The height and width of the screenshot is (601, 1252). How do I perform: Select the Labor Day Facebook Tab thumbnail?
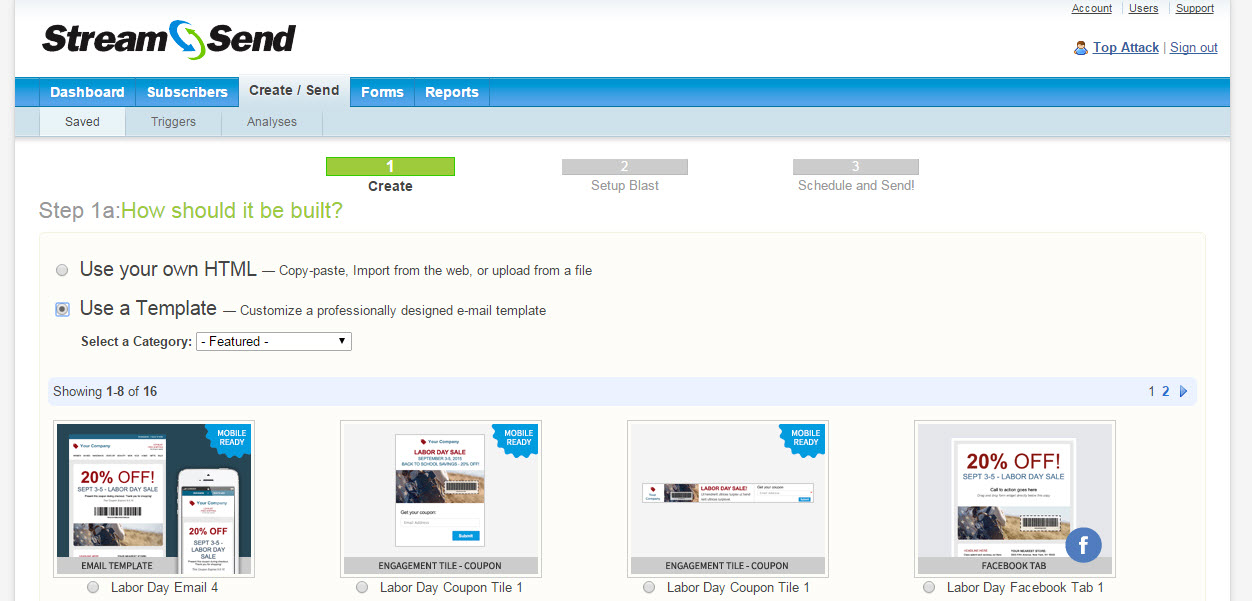1015,499
